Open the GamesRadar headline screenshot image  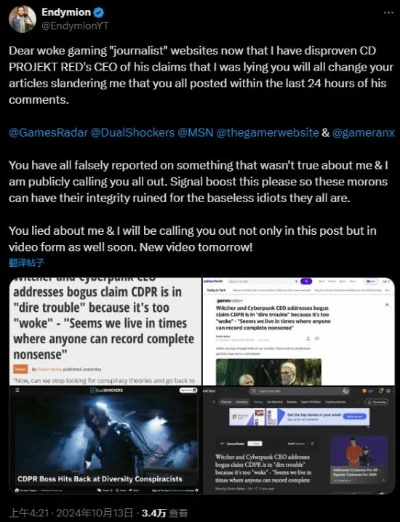(x=105, y=331)
